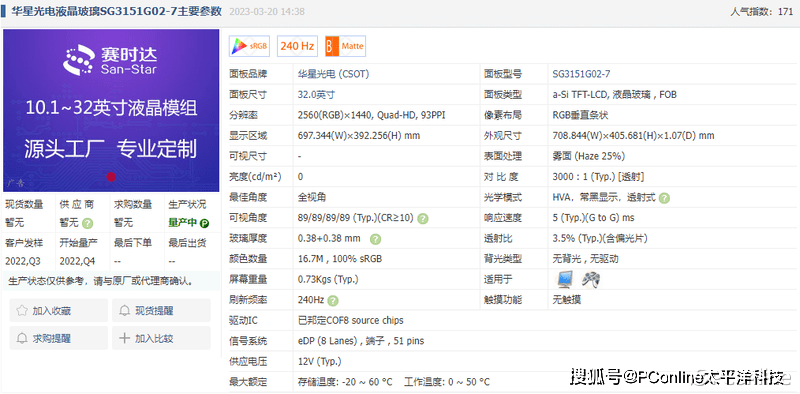Click the sRGB color gamut badge
The image size is (800, 394).
(x=249, y=46)
